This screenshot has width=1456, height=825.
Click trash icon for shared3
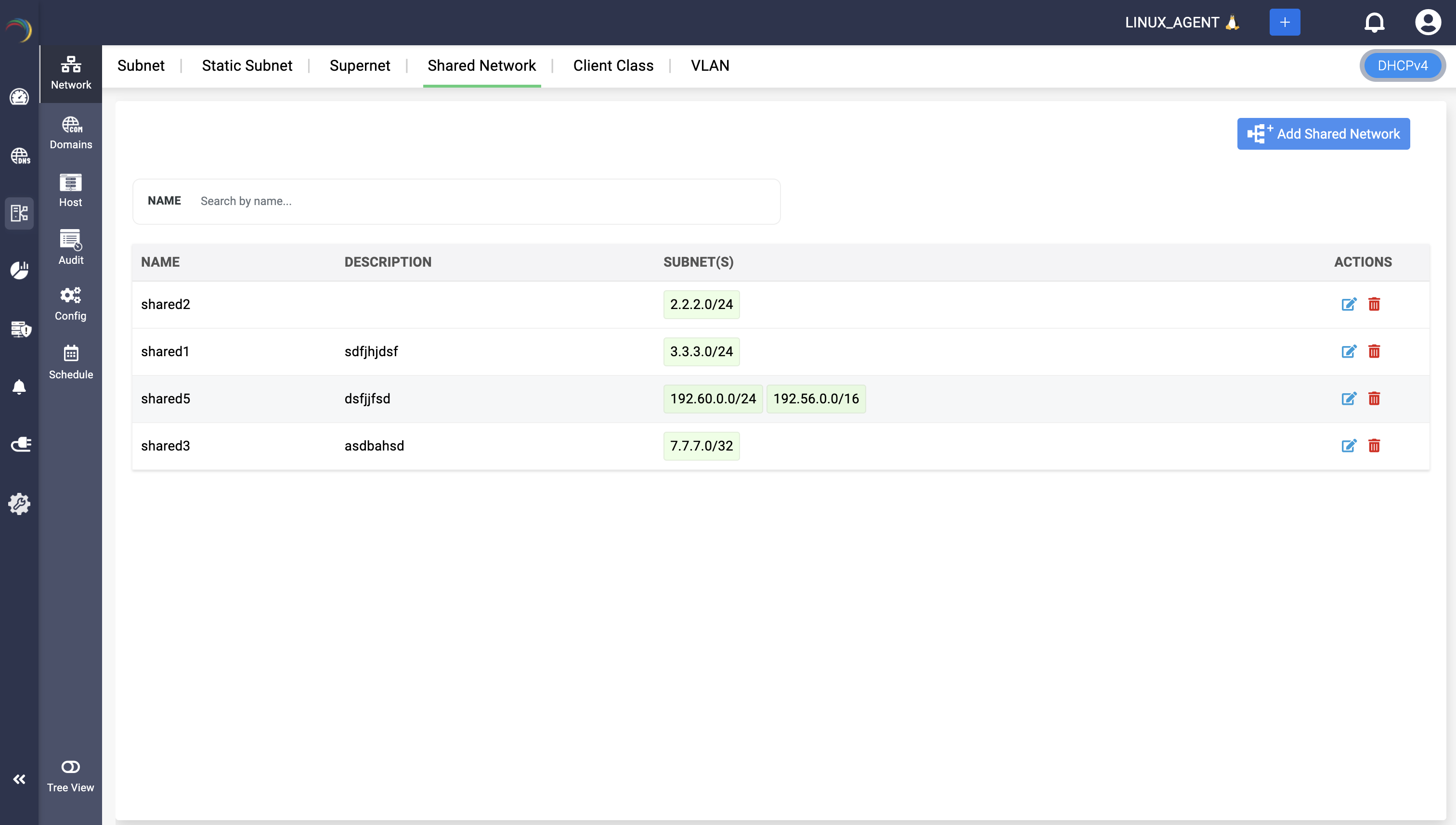coord(1374,445)
